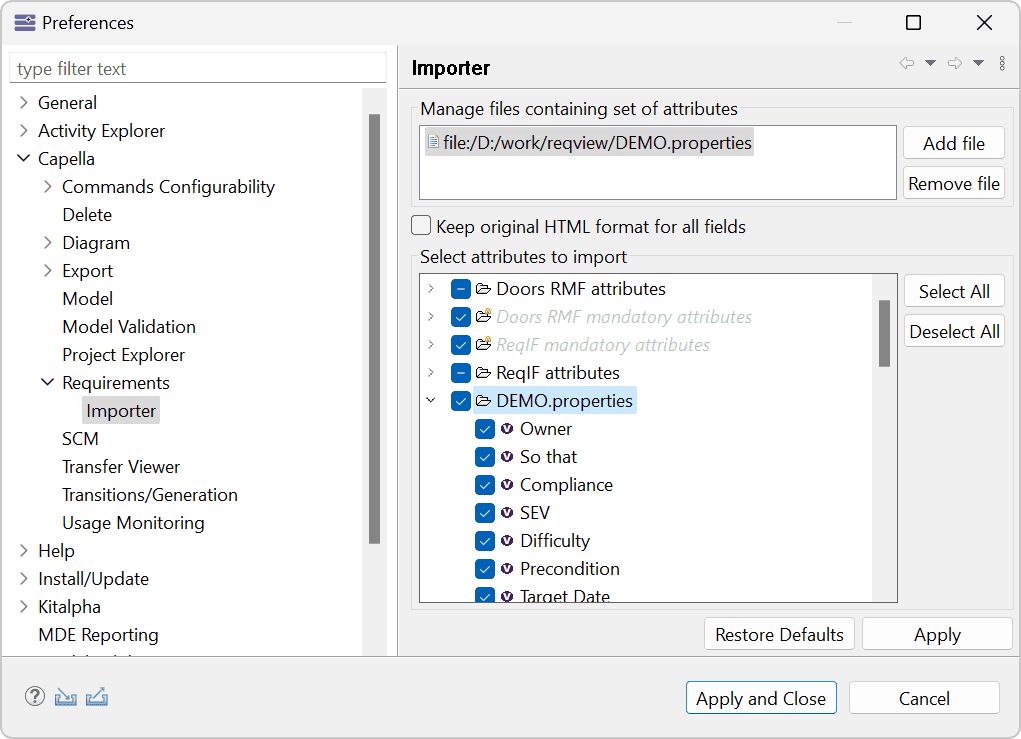Expand the Export preferences node
The image size is (1021, 739).
pos(48,270)
